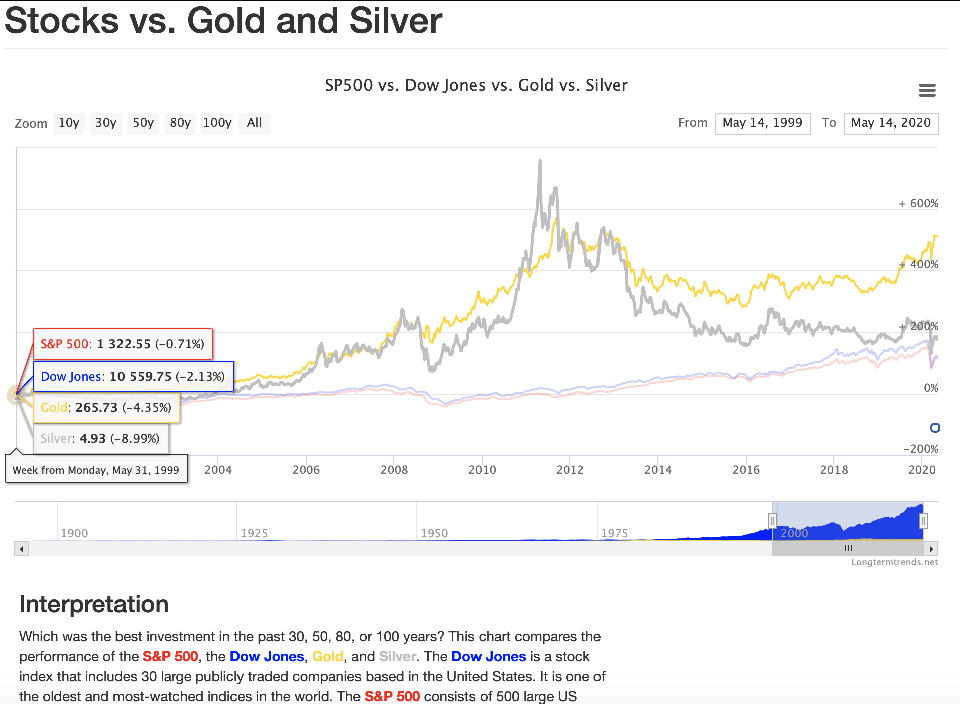This screenshot has width=960, height=704.
Task: Click the highlighted data point at chart start
Action: [x=16, y=394]
